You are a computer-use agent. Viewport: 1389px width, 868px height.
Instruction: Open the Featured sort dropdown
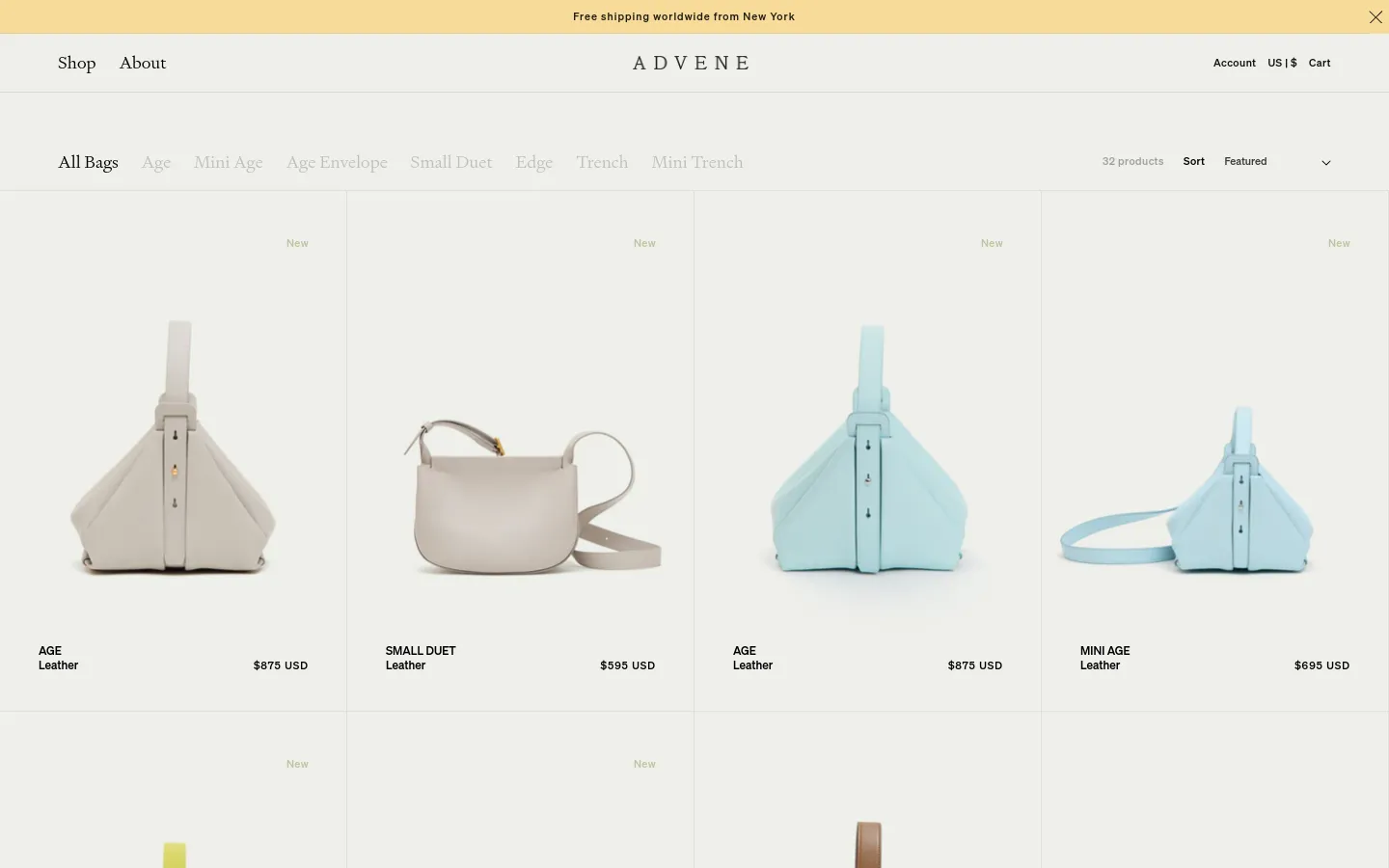tap(1277, 162)
